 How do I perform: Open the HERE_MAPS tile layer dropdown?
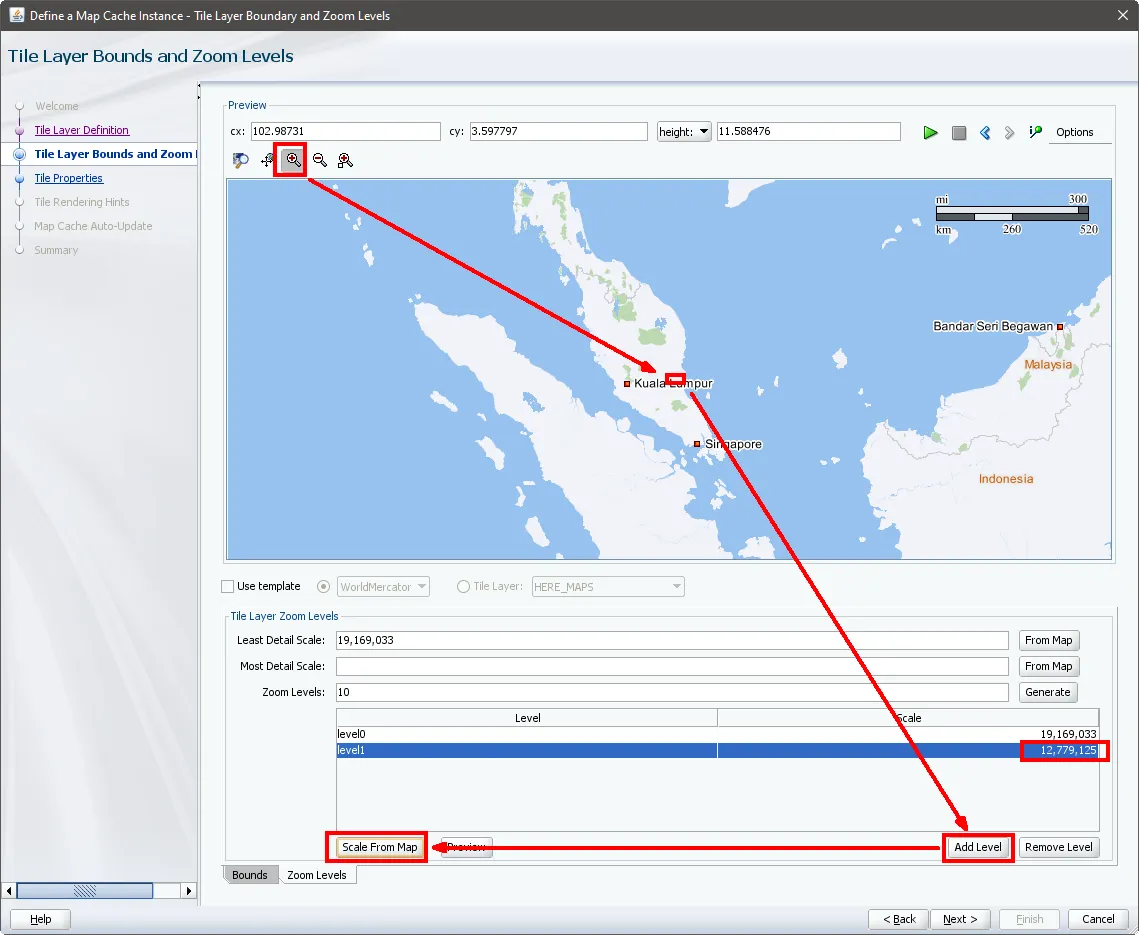pos(676,587)
